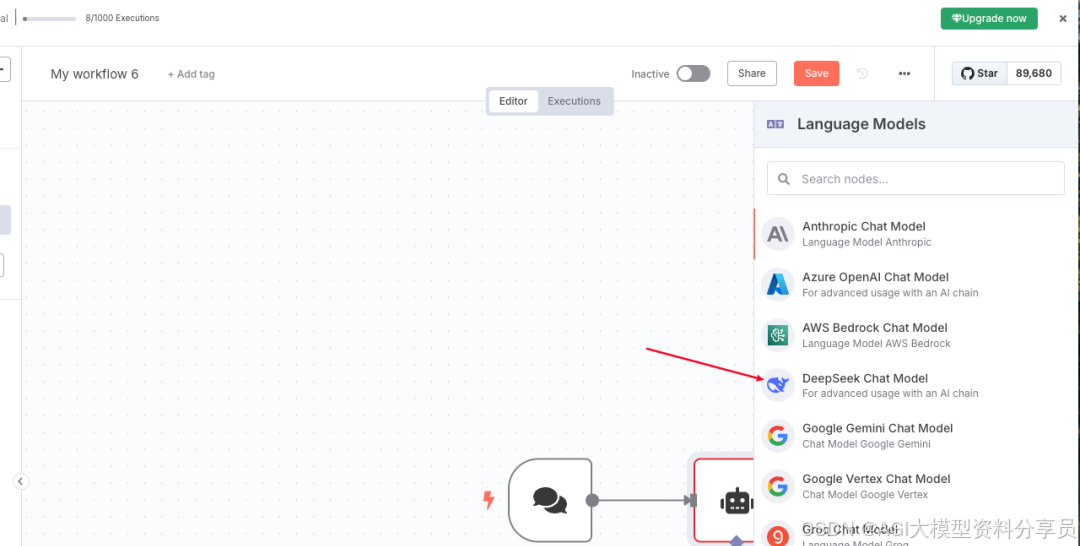The height and width of the screenshot is (546, 1080).
Task: Open the three-dot workflow options menu
Action: 904,73
